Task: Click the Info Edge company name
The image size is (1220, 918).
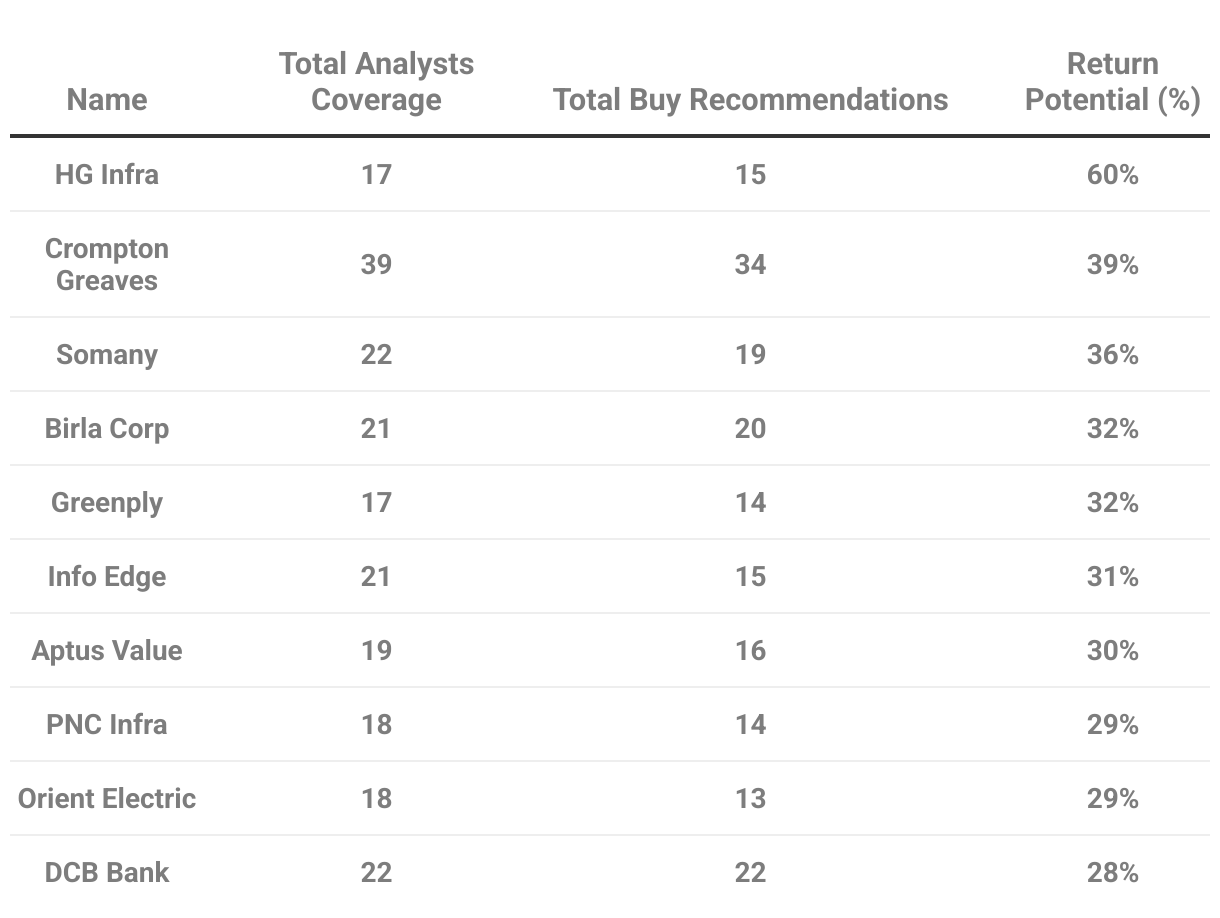Action: tap(107, 577)
